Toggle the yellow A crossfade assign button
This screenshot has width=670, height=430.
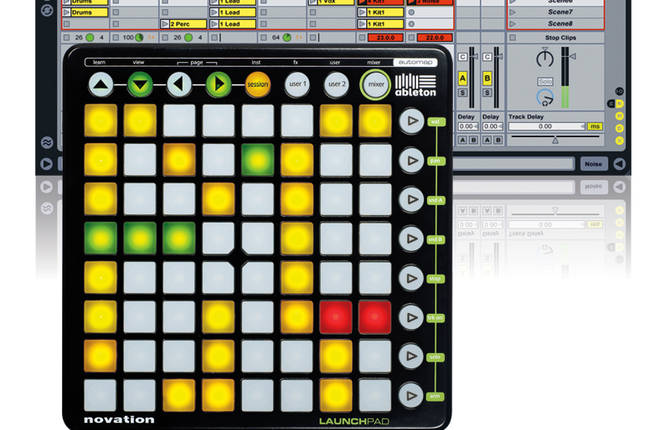click(x=463, y=78)
